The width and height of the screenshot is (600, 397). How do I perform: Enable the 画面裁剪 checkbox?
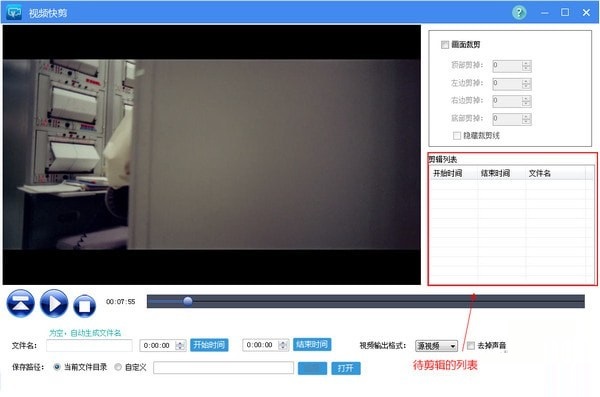pos(445,45)
